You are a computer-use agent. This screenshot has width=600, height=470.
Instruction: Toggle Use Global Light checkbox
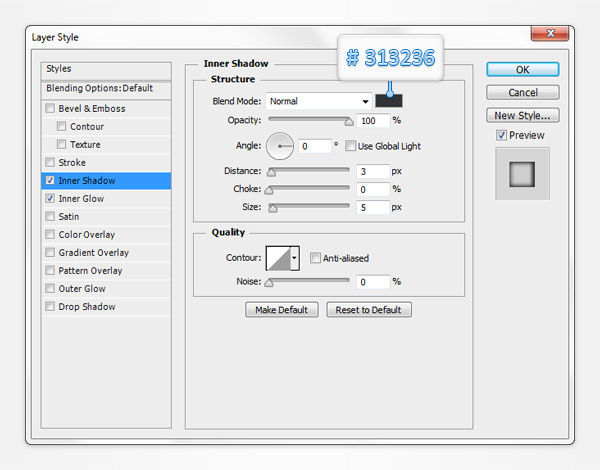point(351,146)
